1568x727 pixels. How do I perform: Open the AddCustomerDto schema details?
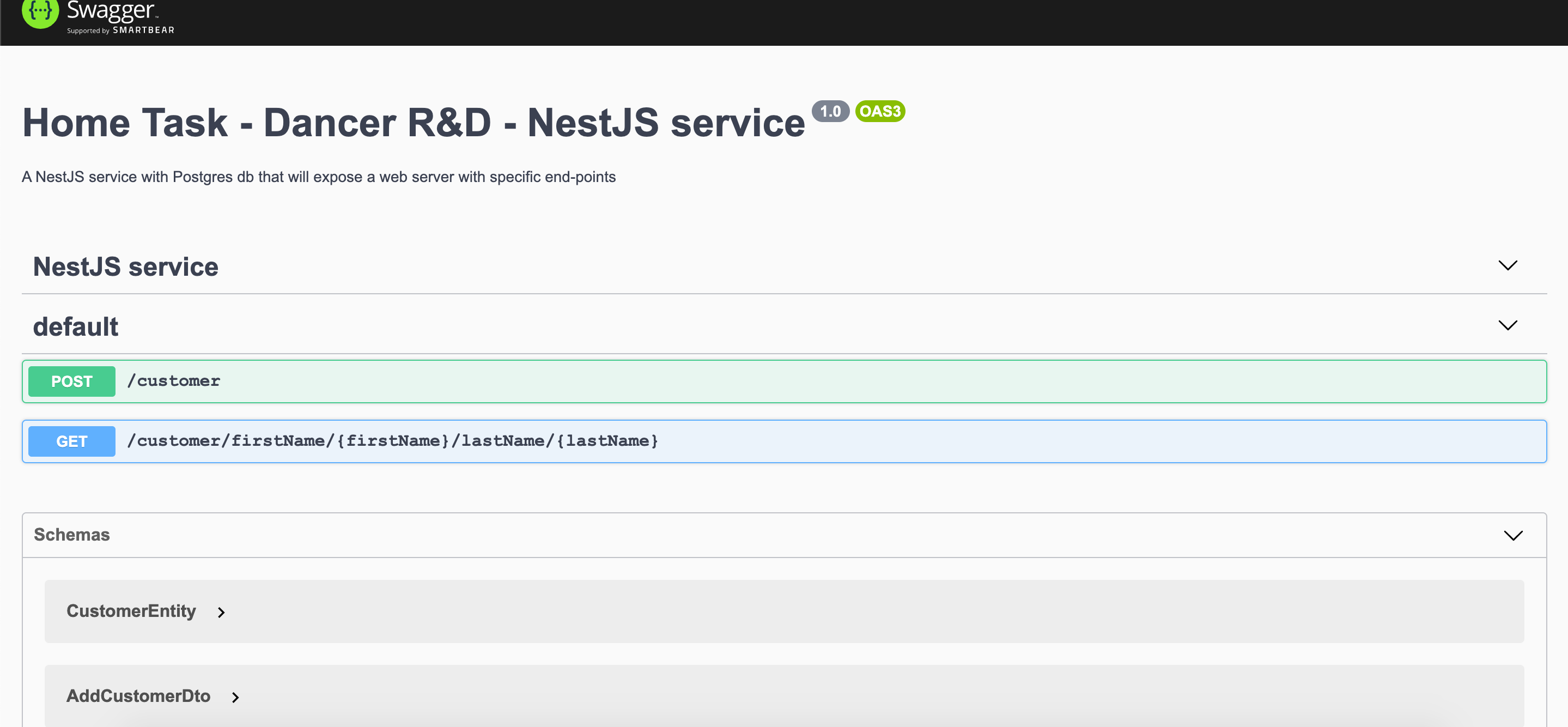tap(138, 696)
